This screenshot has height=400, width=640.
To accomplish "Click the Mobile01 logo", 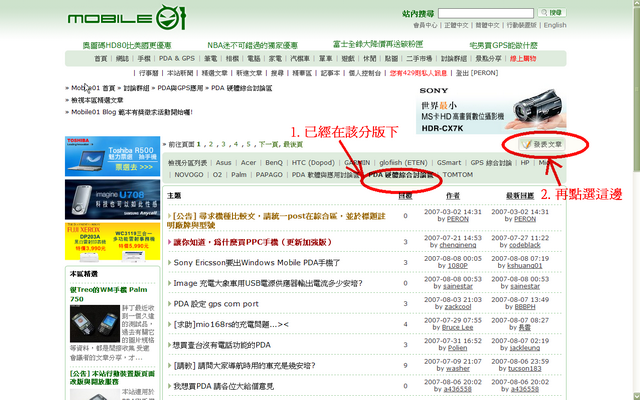I will pos(127,18).
